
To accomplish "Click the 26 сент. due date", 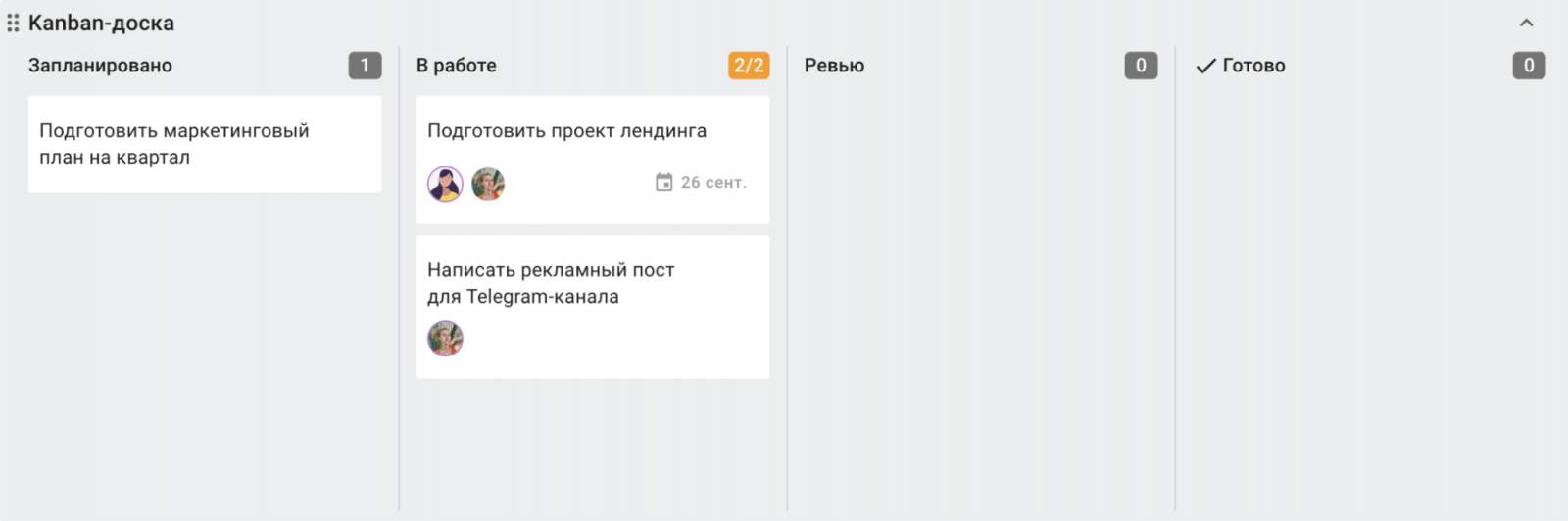I will tap(713, 183).
